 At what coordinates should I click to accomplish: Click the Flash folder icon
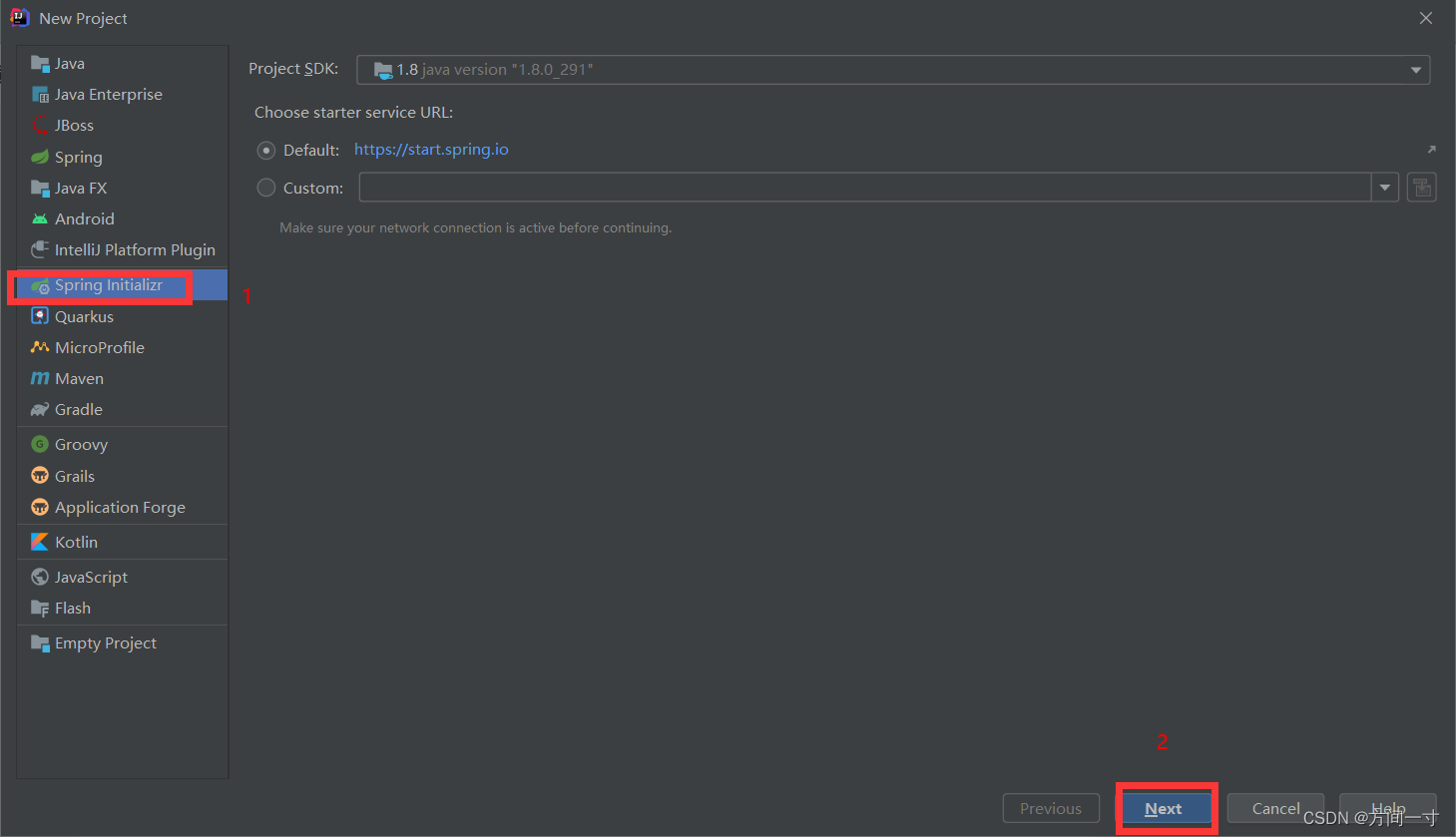[x=40, y=609]
